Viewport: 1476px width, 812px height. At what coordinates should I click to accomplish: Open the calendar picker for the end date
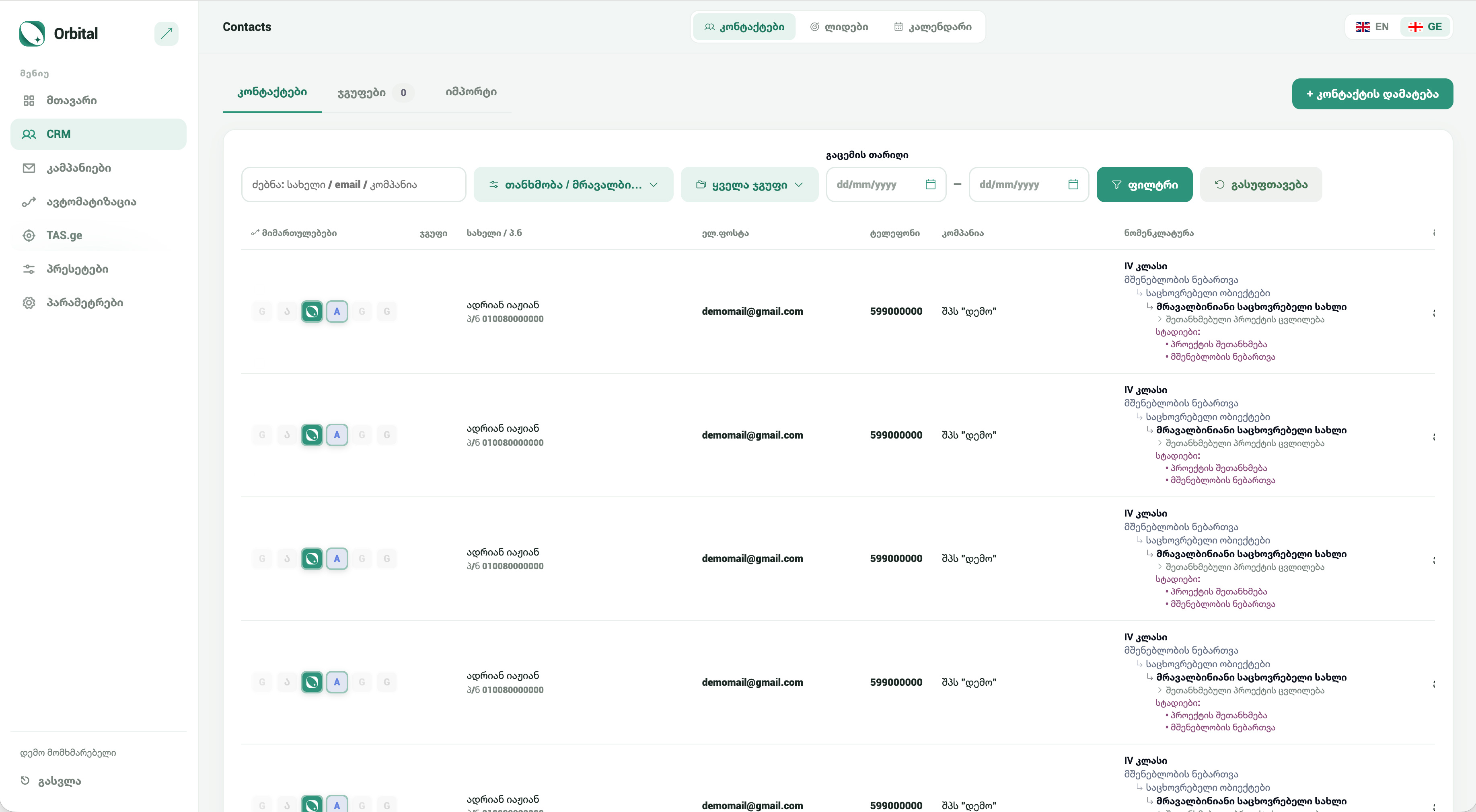[1073, 185]
